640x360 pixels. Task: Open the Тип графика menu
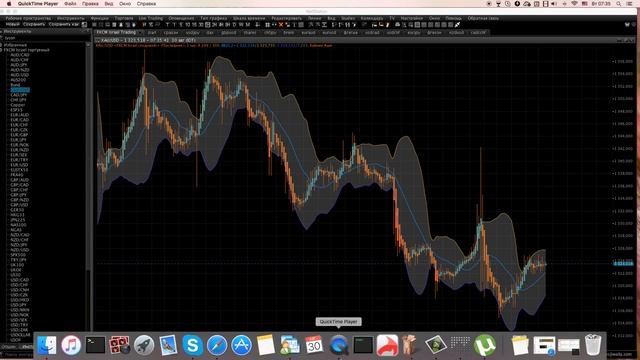tap(213, 18)
